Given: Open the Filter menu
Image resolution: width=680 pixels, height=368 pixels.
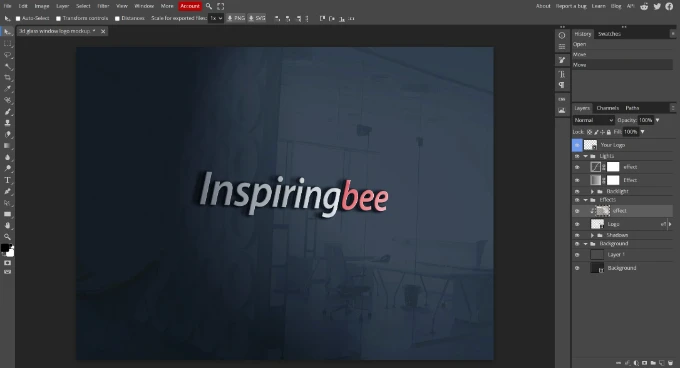Looking at the screenshot, I should click(103, 6).
